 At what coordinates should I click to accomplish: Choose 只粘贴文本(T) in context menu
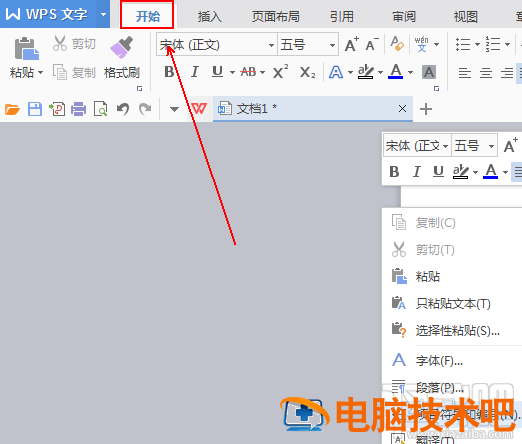(x=452, y=304)
